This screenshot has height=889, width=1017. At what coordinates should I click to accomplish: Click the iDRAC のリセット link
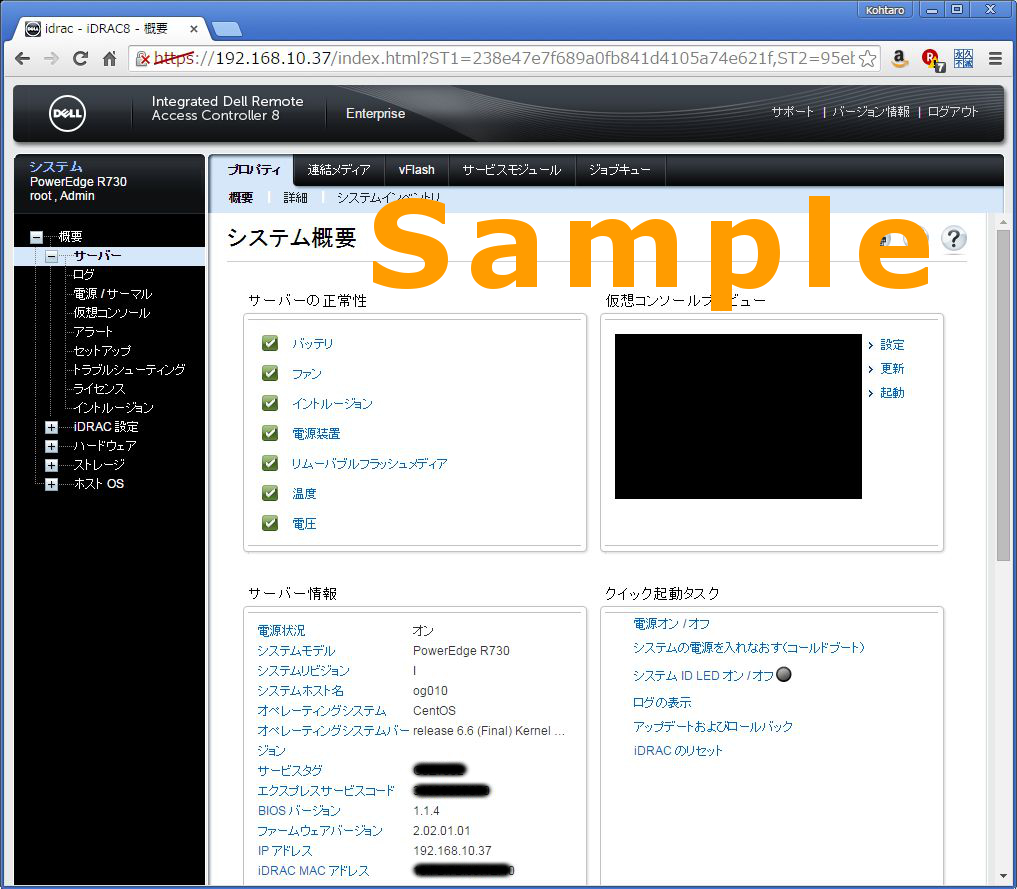[678, 751]
